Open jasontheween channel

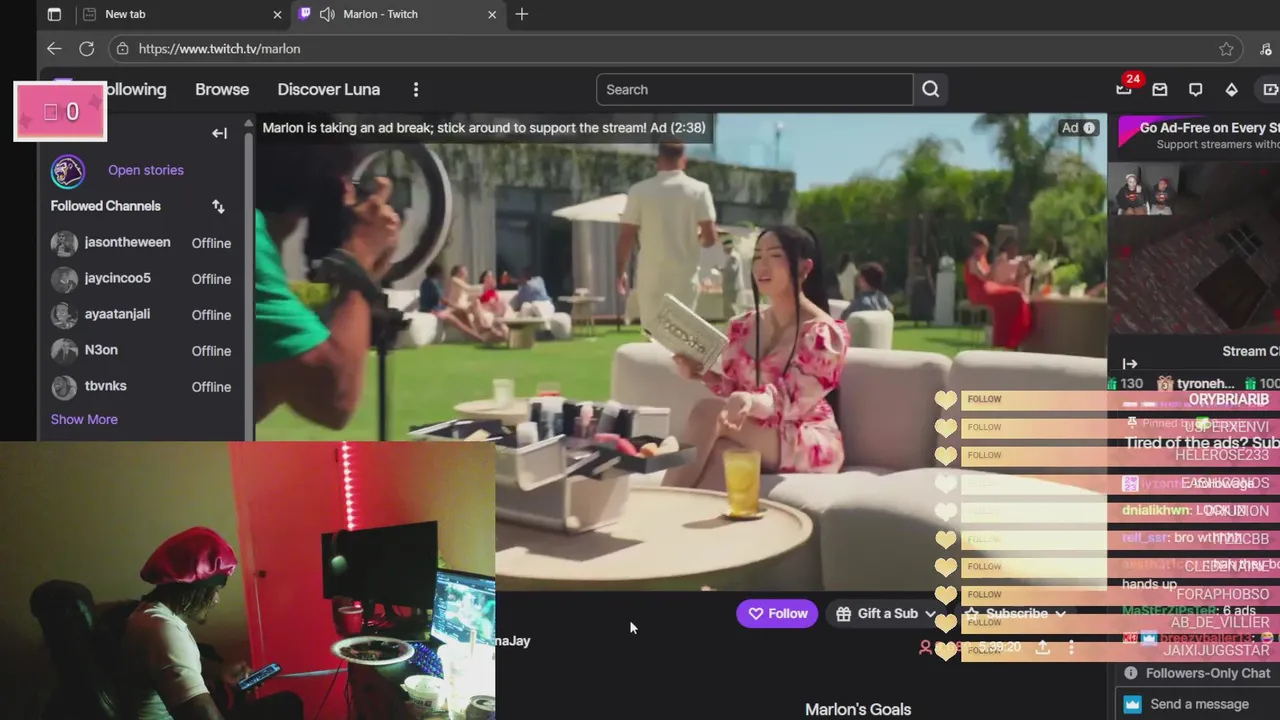(x=141, y=243)
